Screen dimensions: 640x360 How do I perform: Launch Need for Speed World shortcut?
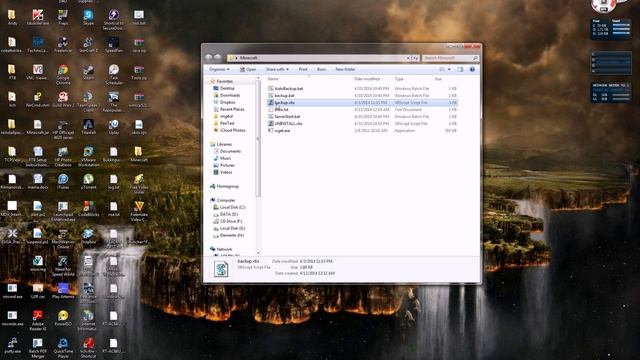63,266
